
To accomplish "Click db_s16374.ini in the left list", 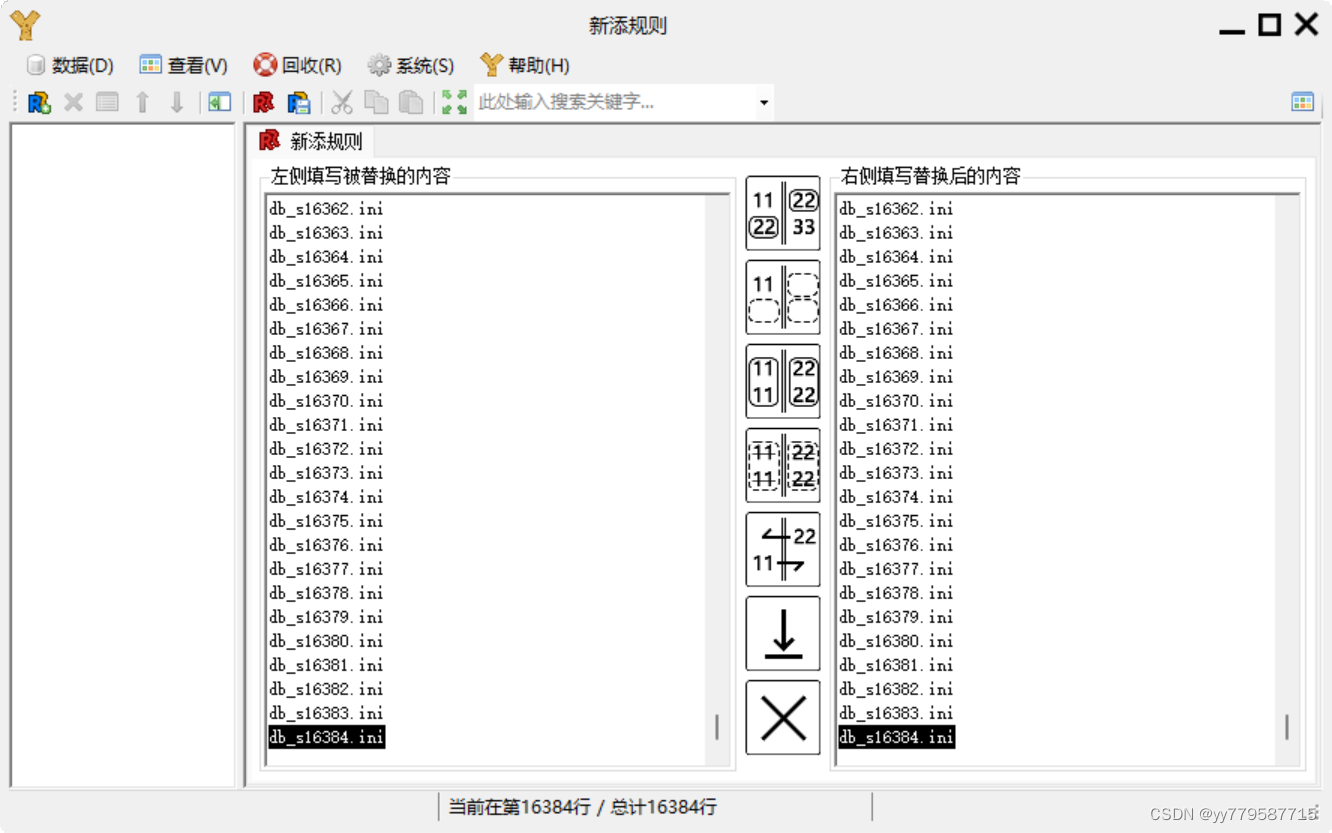I will (x=326, y=497).
